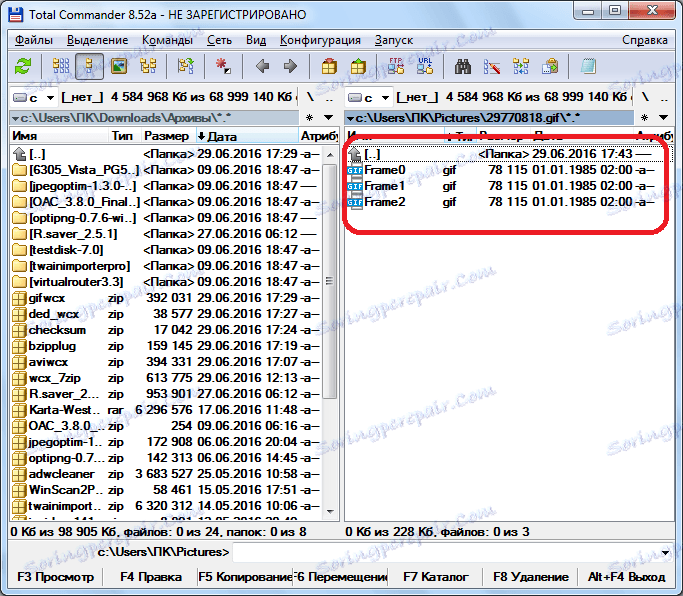Click the copy names to clipboard icon
The width and height of the screenshot is (683, 596).
click(550, 66)
